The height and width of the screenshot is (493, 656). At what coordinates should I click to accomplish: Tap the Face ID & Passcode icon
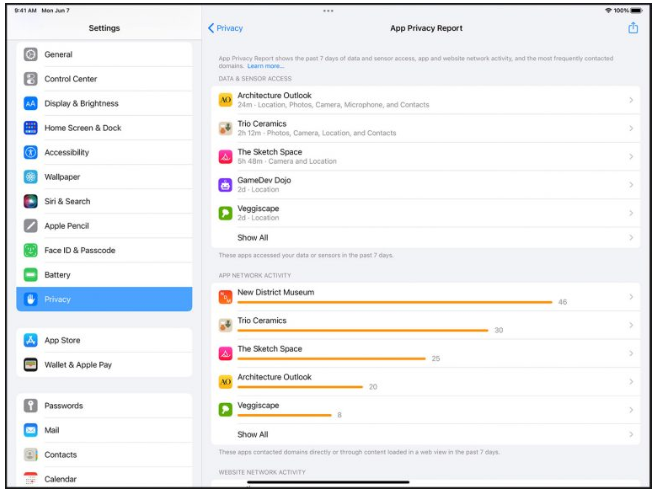pyautogui.click(x=31, y=250)
